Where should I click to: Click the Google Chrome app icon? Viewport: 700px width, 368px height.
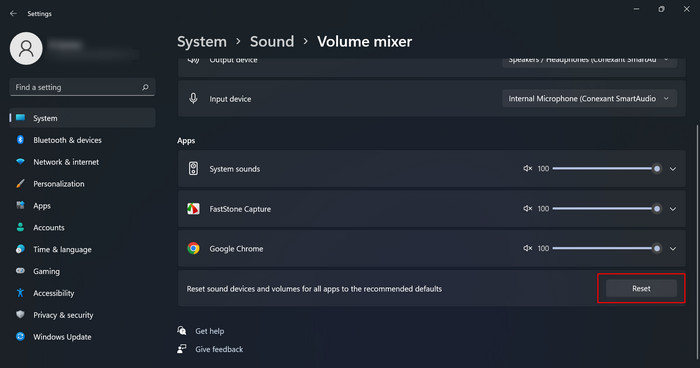point(193,248)
